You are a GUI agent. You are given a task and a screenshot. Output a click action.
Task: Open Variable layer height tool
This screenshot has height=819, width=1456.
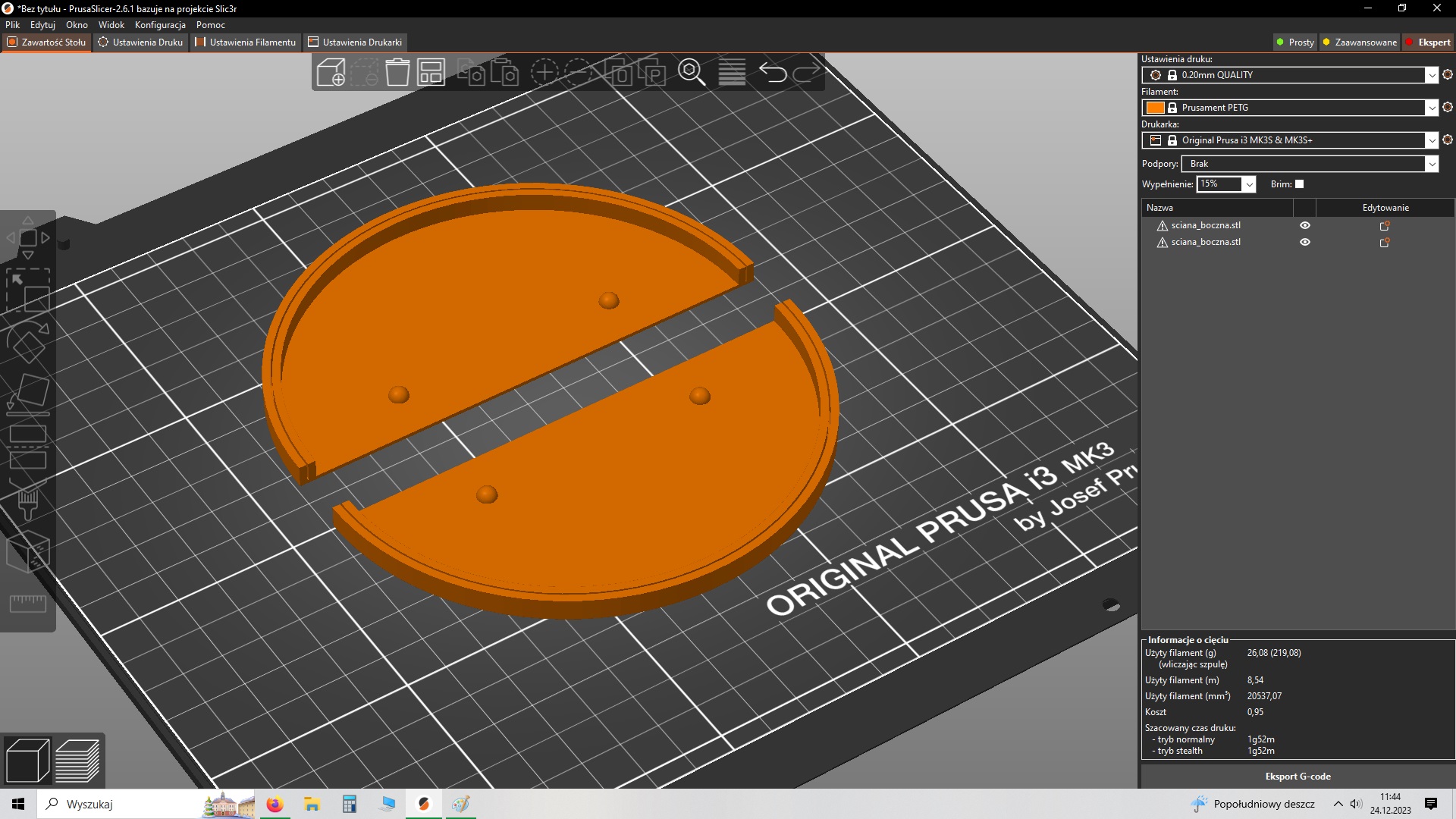pos(732,73)
